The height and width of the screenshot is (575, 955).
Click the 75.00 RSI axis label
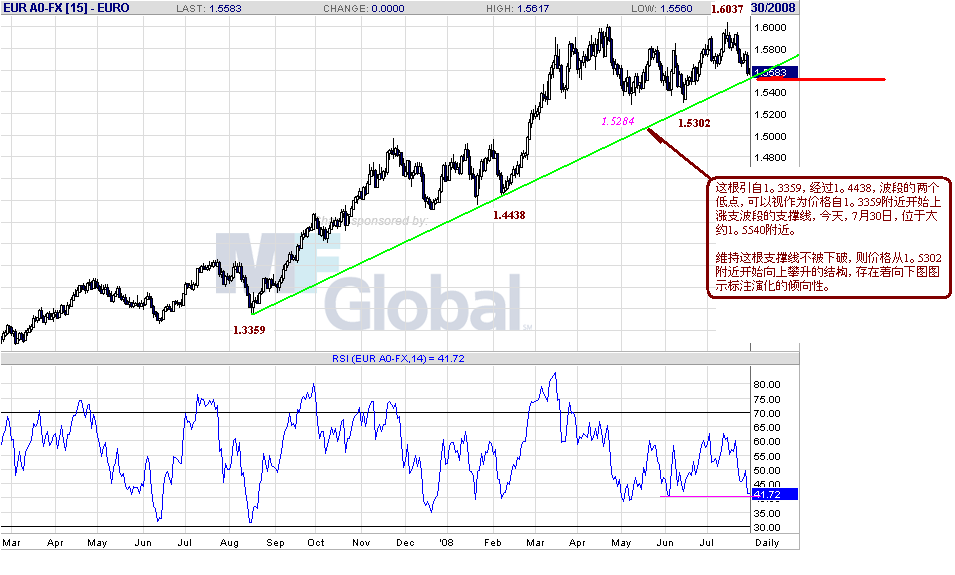click(x=767, y=400)
